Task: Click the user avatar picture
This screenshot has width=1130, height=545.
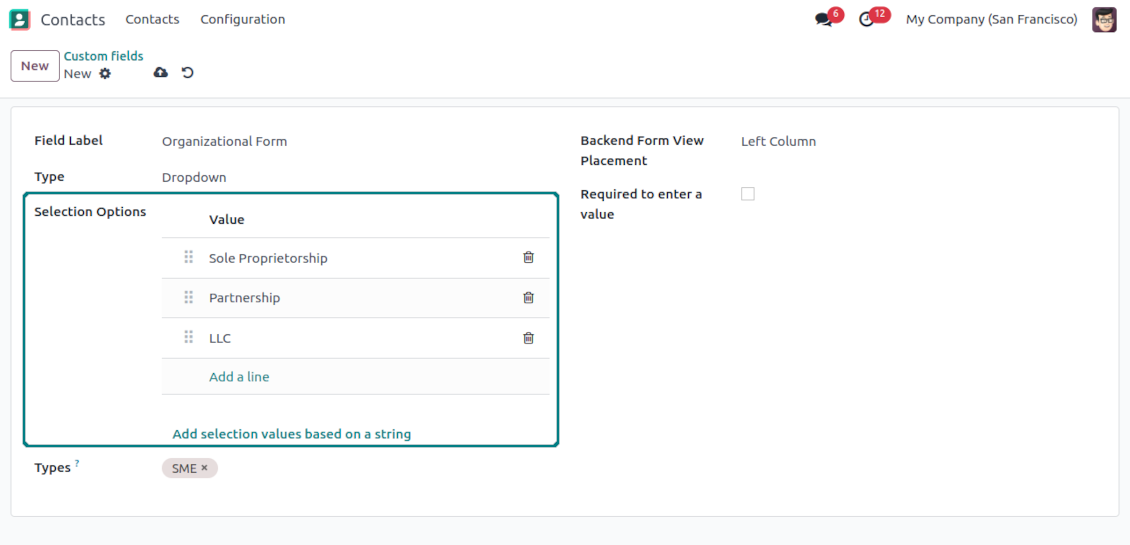Action: (x=1104, y=20)
